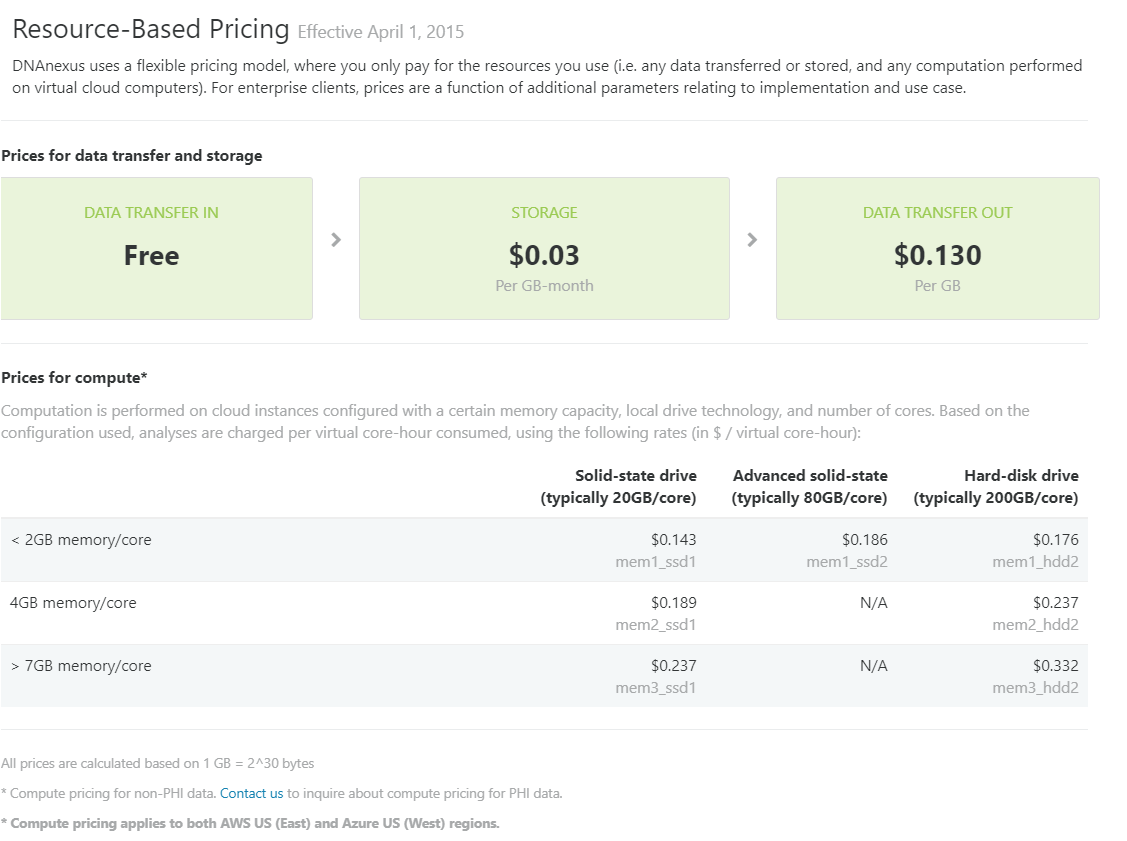Click the arrow between Data Transfer In and Storage
This screenshot has height=841, width=1127.
336,240
